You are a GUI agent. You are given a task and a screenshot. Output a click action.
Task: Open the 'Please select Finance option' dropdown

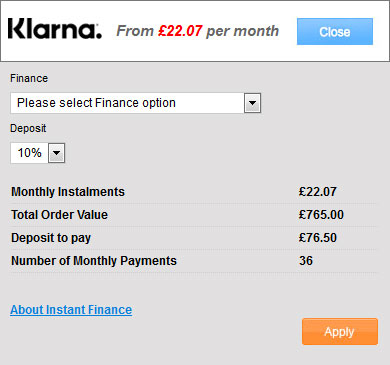point(135,103)
